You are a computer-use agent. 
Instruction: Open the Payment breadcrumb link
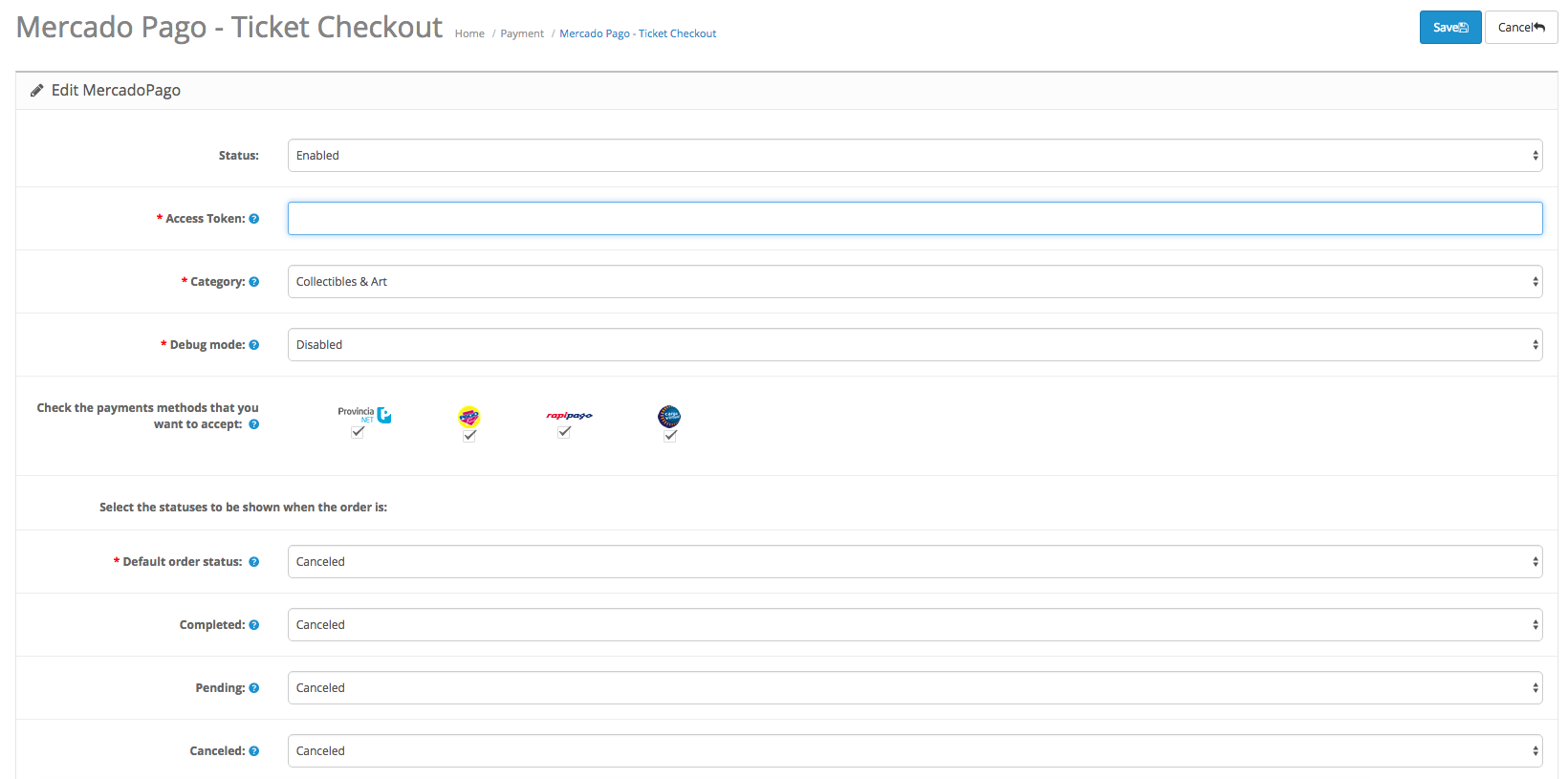coord(522,33)
